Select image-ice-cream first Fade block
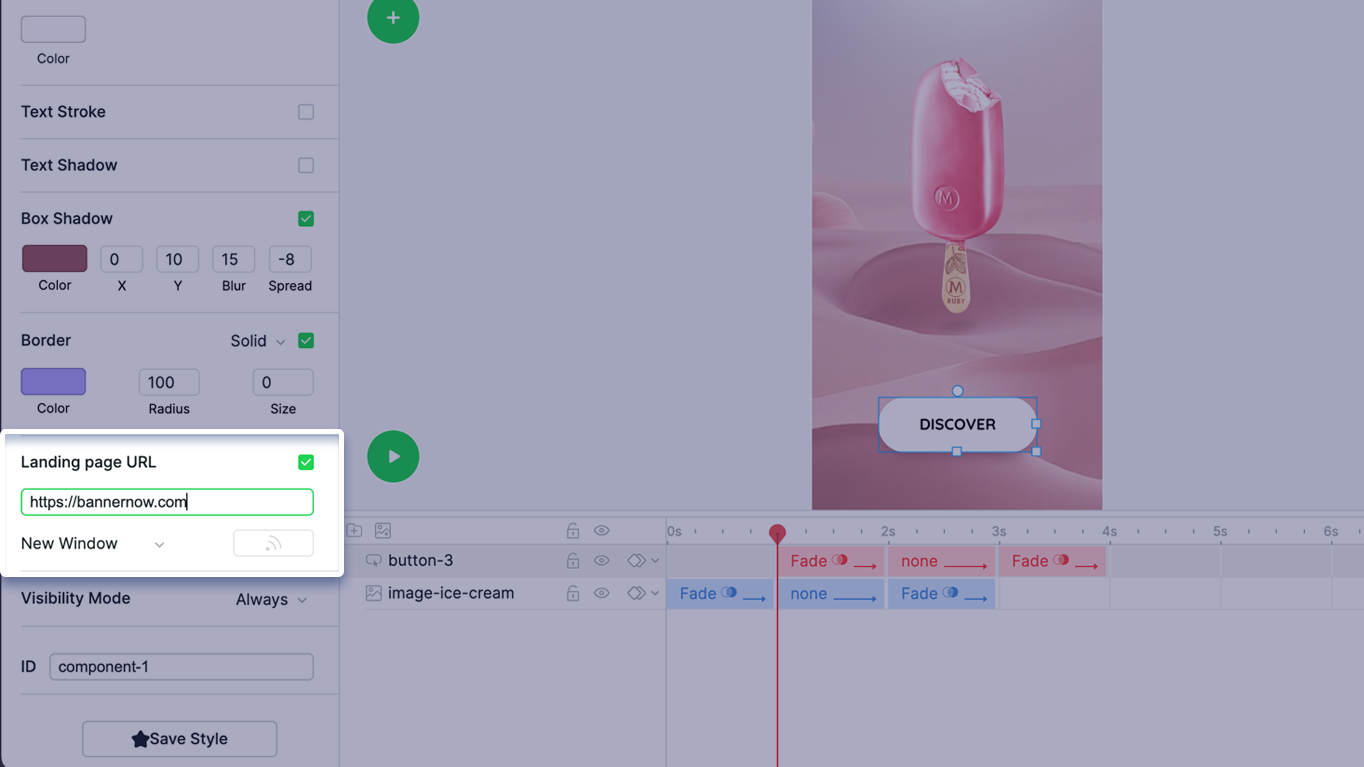This screenshot has height=767, width=1364. pyautogui.click(x=720, y=594)
